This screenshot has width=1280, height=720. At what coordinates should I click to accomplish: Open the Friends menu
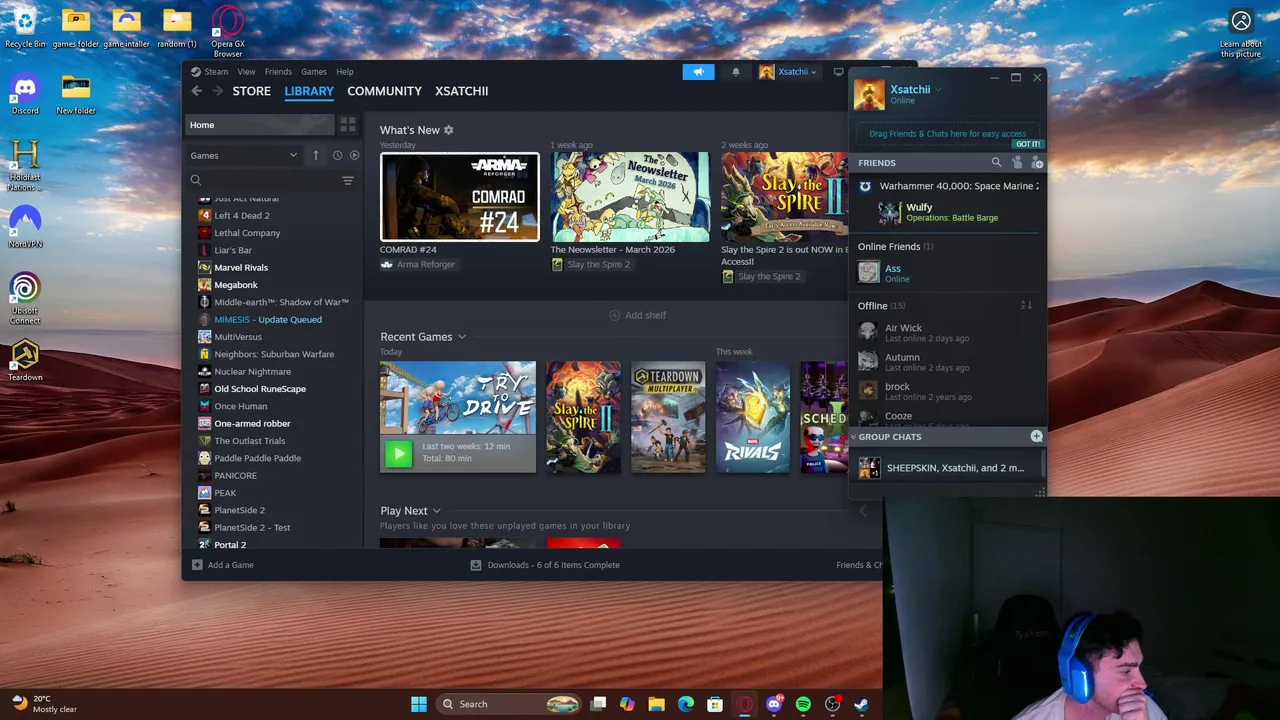(278, 72)
